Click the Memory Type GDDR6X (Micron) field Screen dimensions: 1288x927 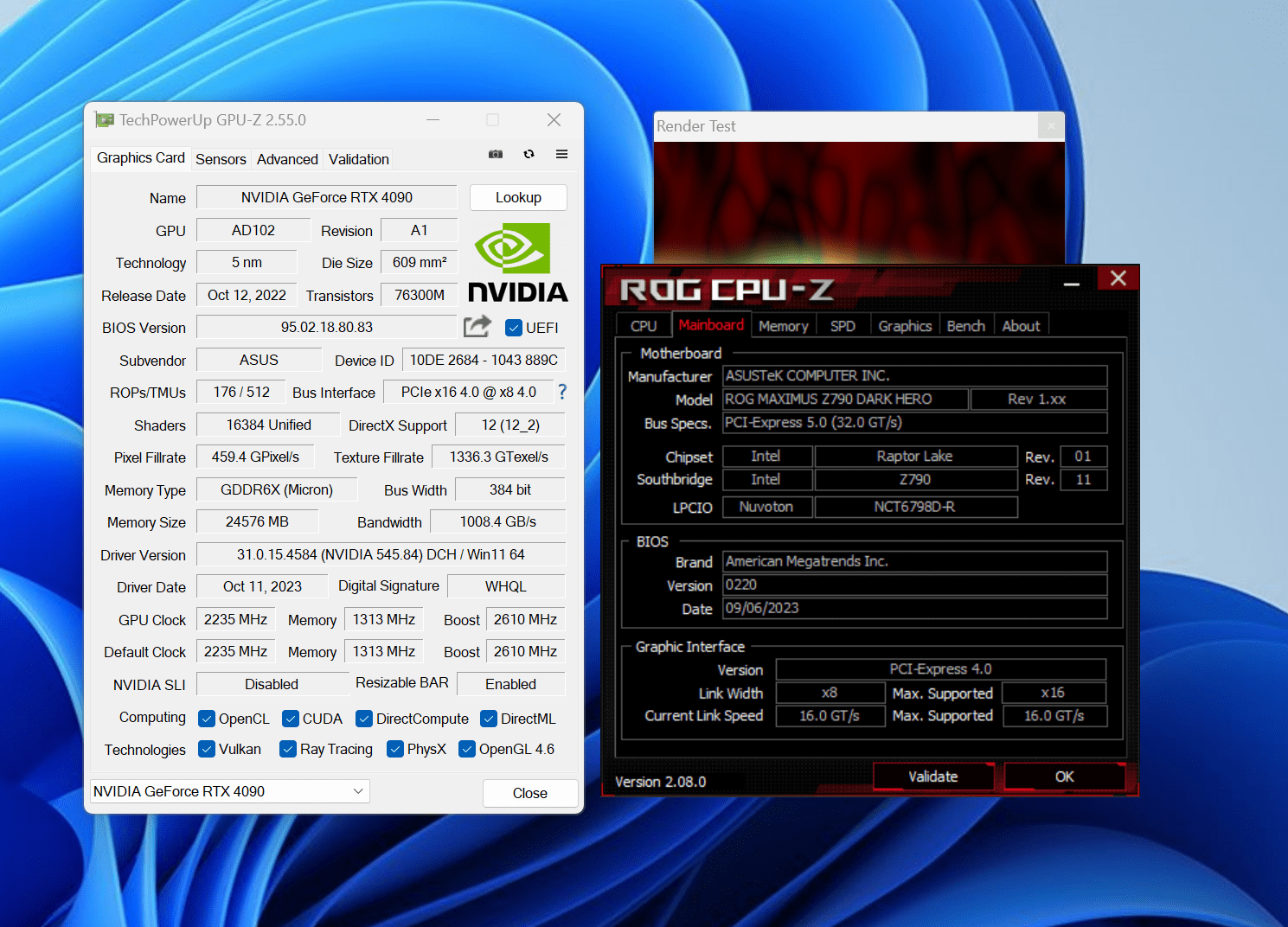coord(277,489)
